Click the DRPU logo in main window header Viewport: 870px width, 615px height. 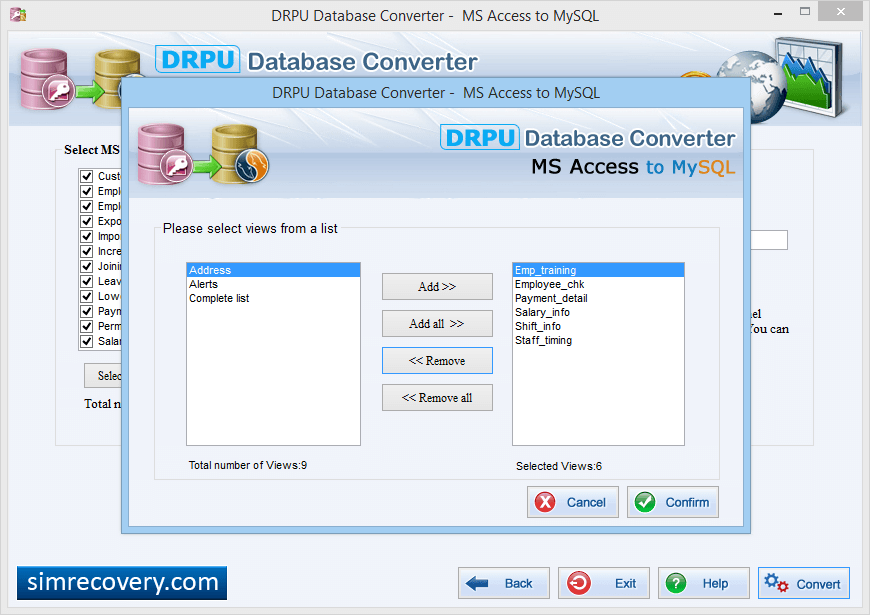[x=198, y=59]
